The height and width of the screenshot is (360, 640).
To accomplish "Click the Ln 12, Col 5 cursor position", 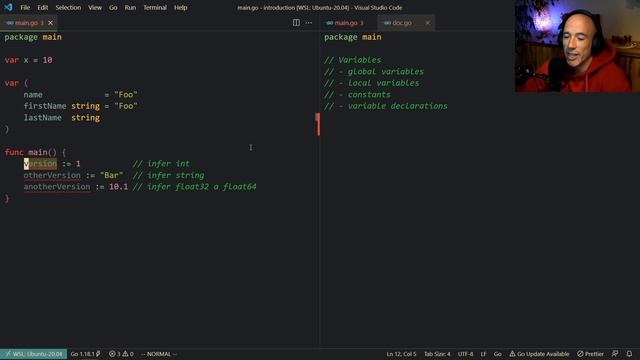I will (x=401, y=354).
